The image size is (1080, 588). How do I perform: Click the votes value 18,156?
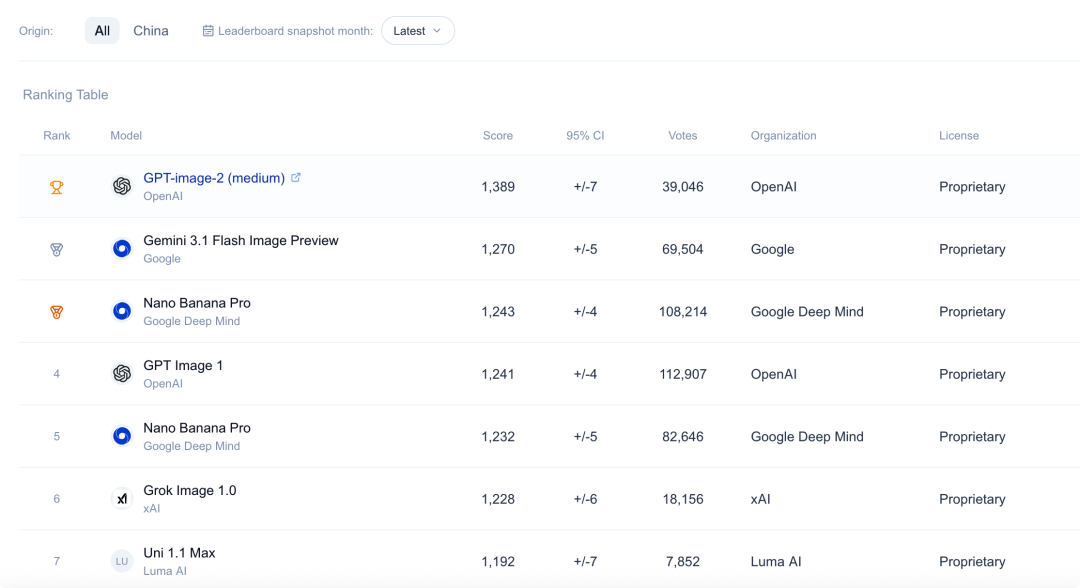(x=683, y=499)
